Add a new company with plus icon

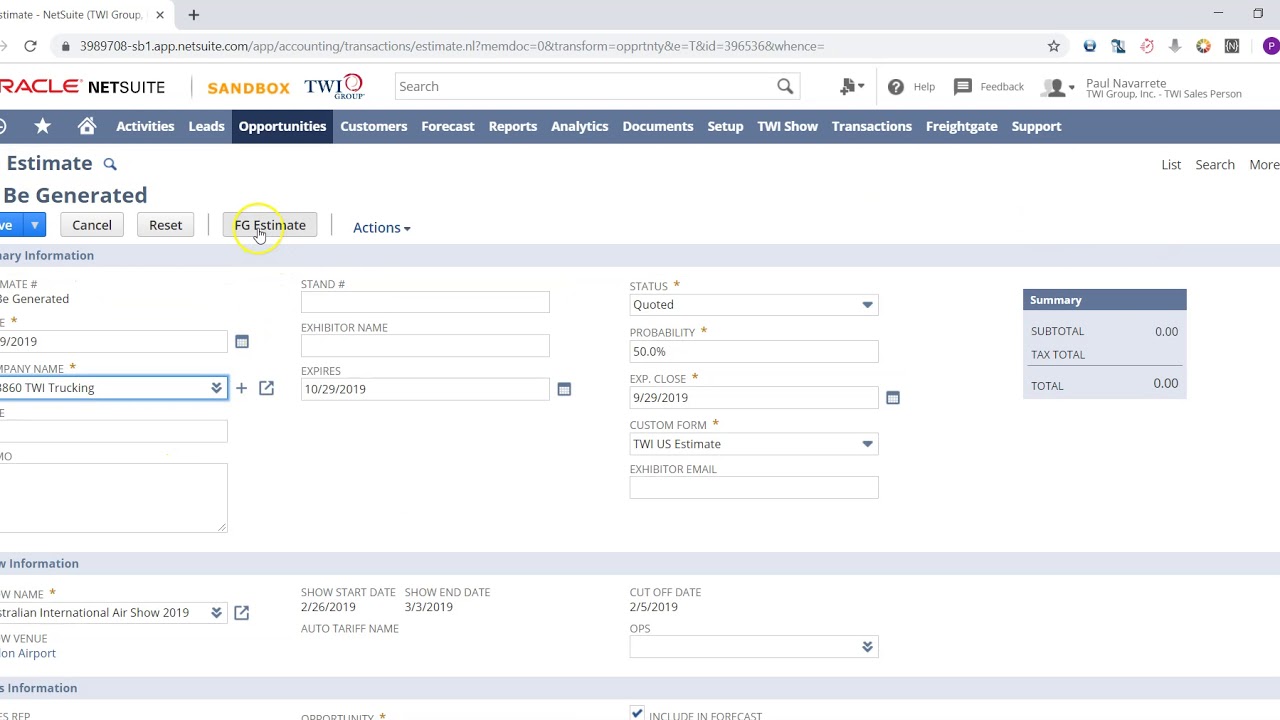[x=241, y=388]
